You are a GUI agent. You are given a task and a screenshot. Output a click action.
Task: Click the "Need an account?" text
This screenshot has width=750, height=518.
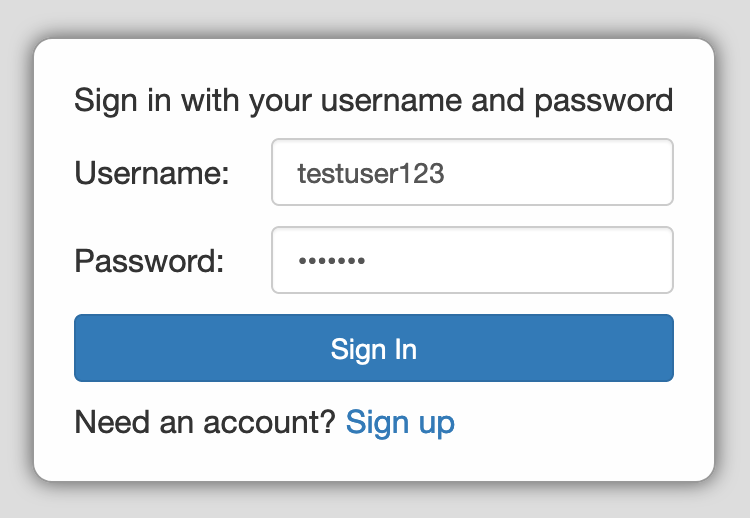tap(205, 423)
